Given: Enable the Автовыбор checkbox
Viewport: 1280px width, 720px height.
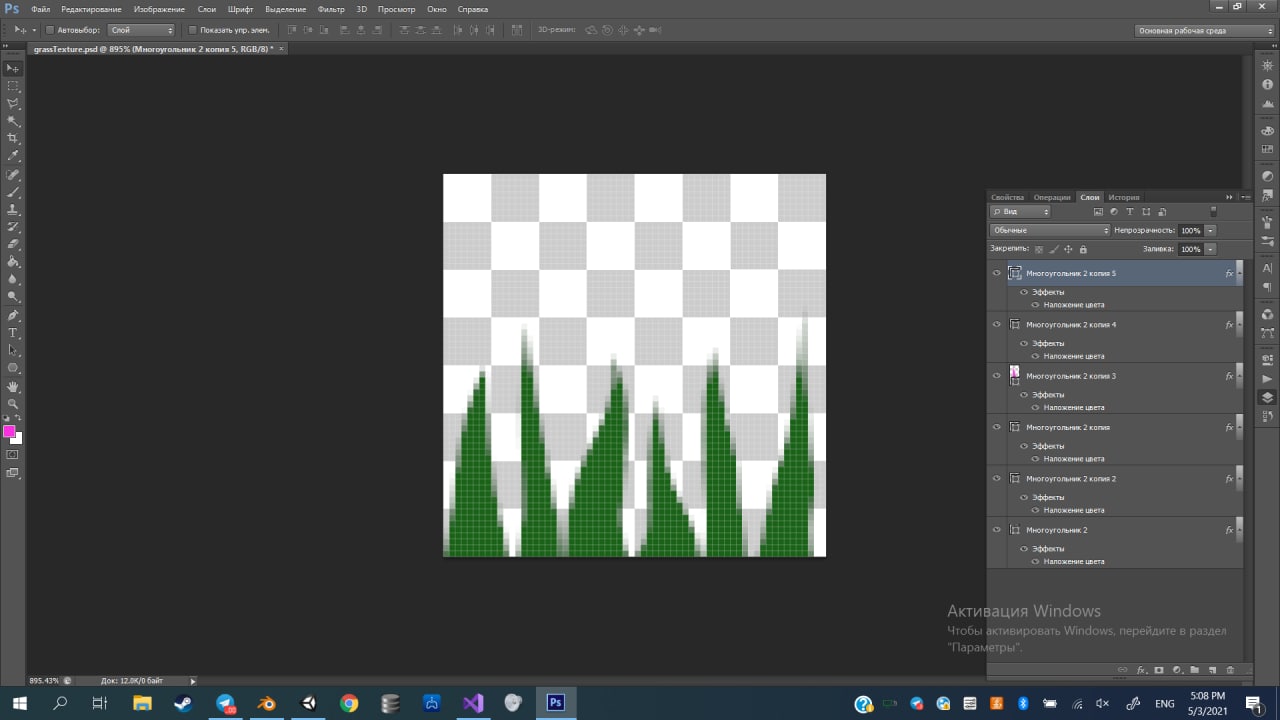Looking at the screenshot, I should (x=50, y=30).
